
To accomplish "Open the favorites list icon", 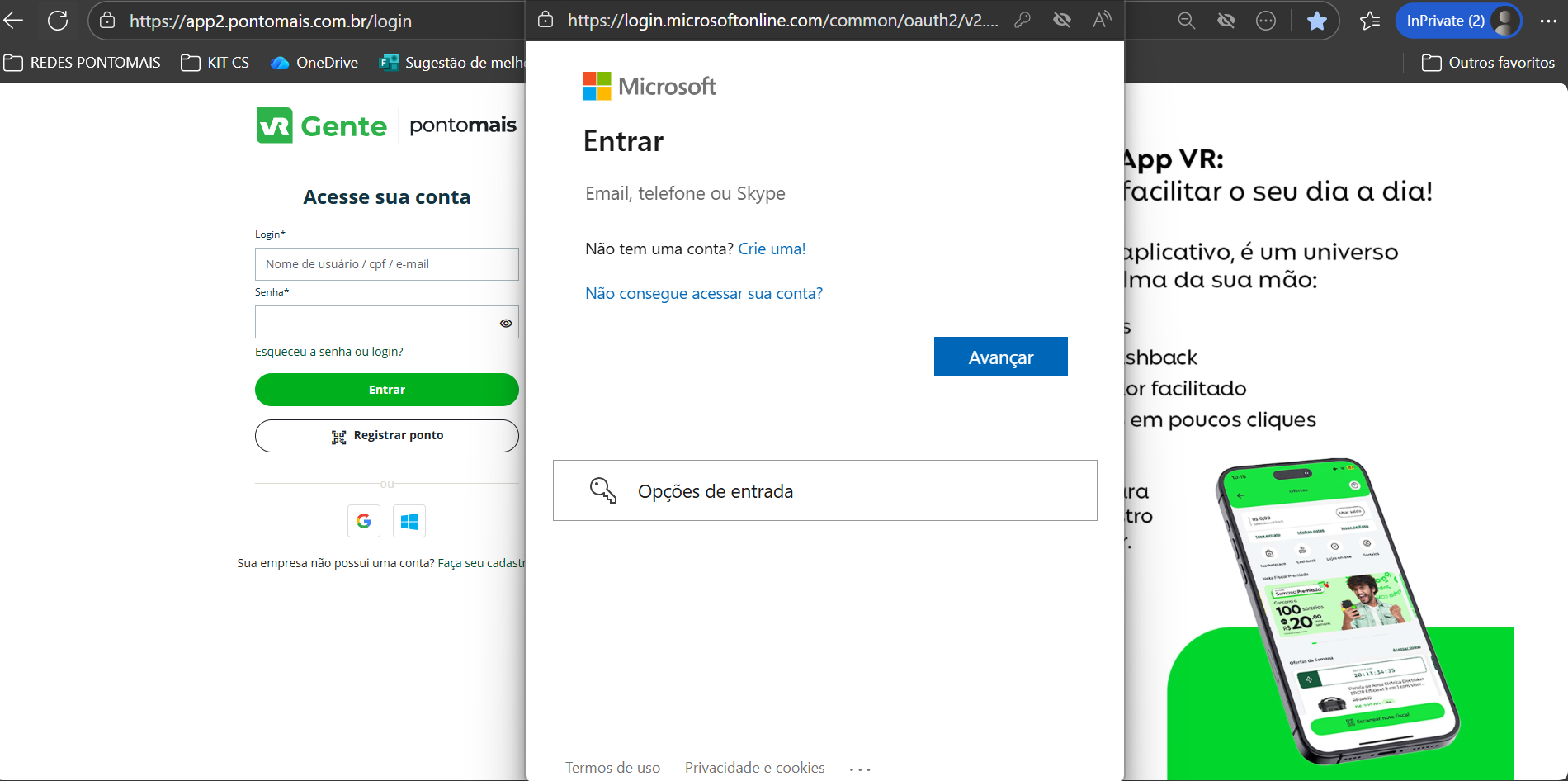I will pyautogui.click(x=1370, y=21).
